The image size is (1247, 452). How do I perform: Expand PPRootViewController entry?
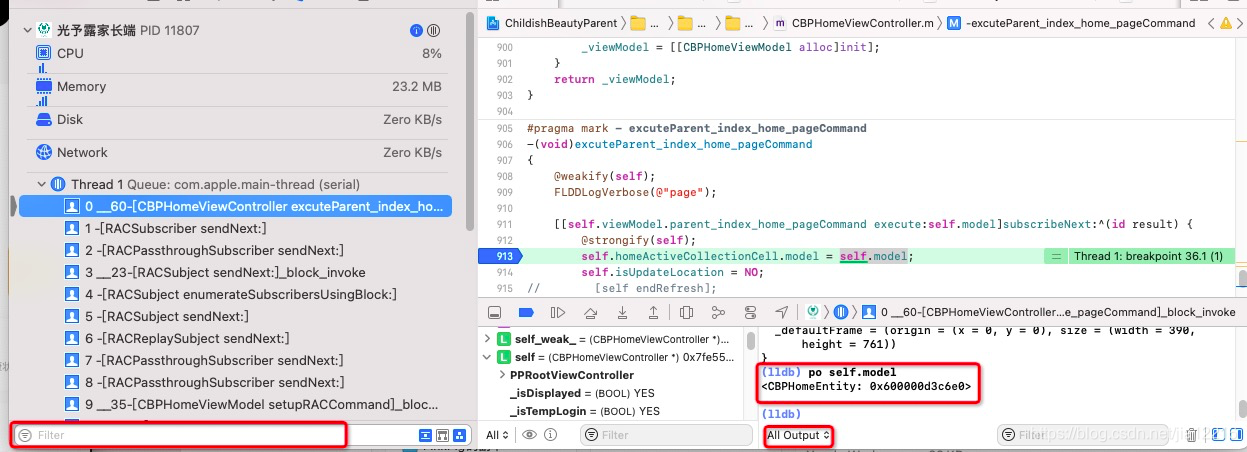[x=502, y=375]
